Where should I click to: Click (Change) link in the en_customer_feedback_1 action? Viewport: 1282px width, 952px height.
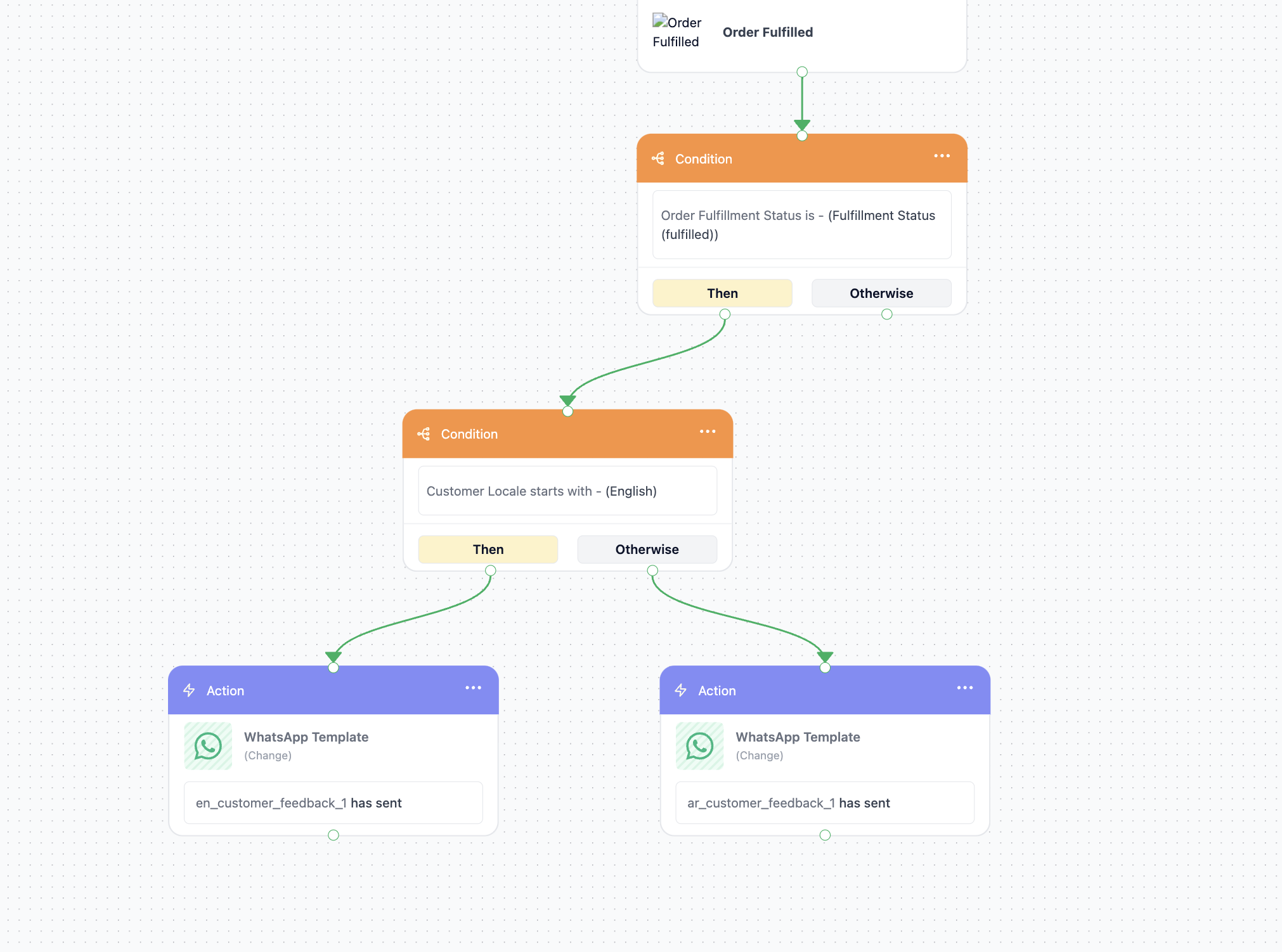pos(268,756)
